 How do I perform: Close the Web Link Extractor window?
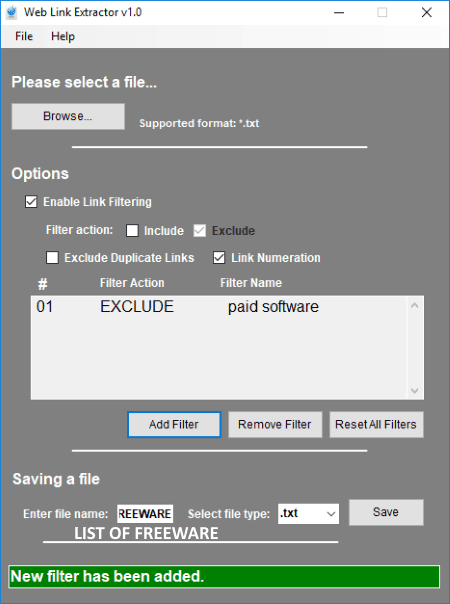[426, 13]
